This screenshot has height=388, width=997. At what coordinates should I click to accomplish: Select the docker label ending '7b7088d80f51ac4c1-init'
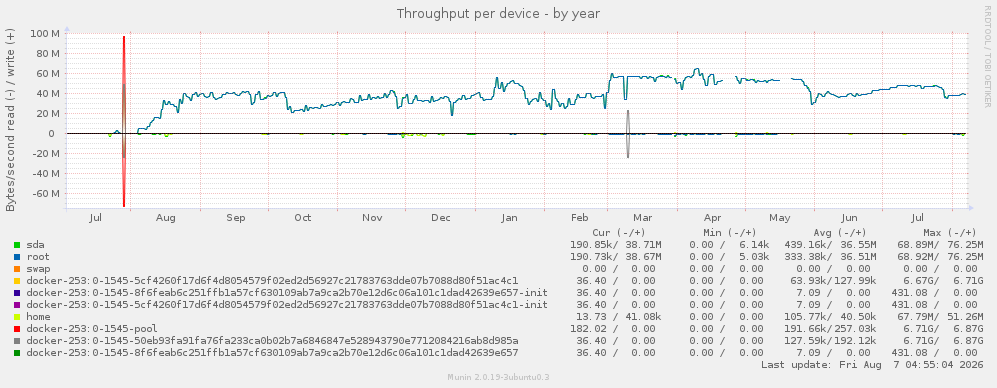click(287, 304)
